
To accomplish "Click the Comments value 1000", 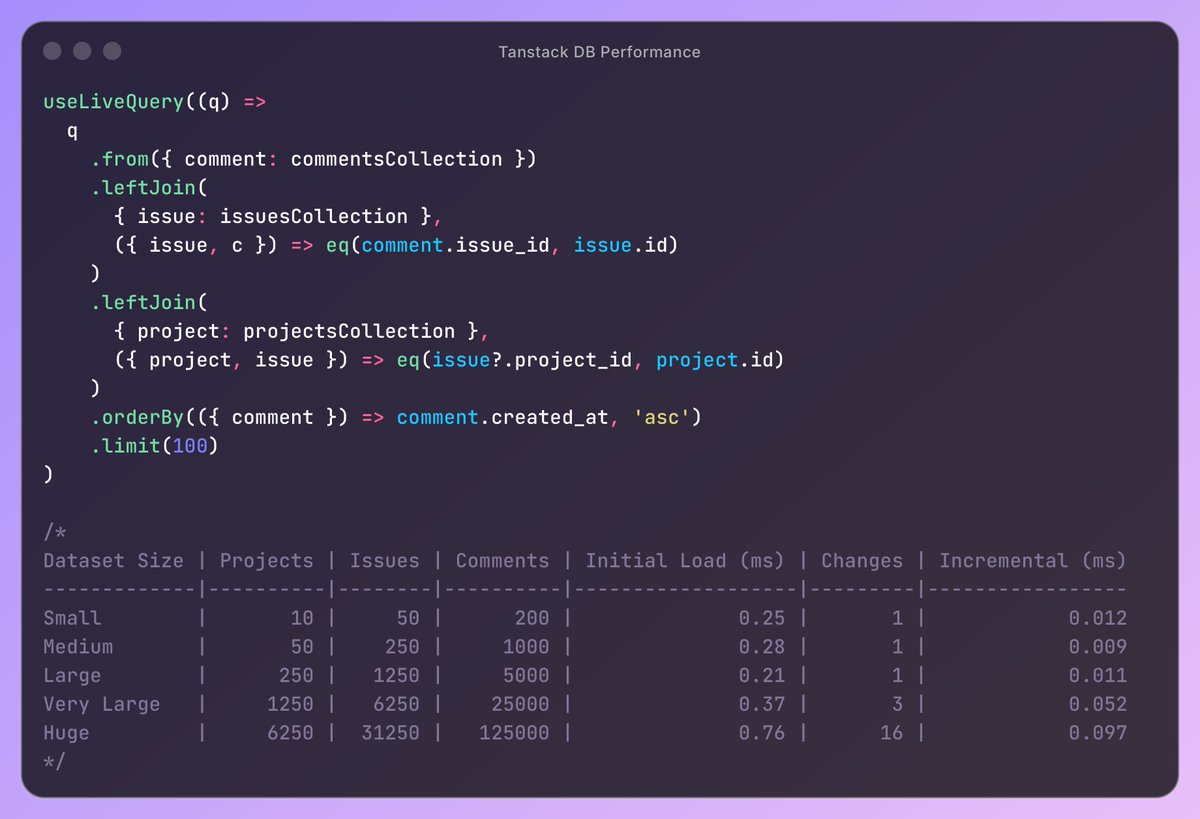I will 525,647.
